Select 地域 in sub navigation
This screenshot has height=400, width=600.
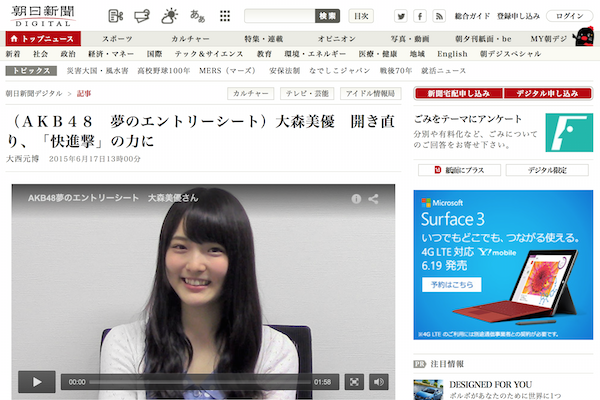click(417, 54)
